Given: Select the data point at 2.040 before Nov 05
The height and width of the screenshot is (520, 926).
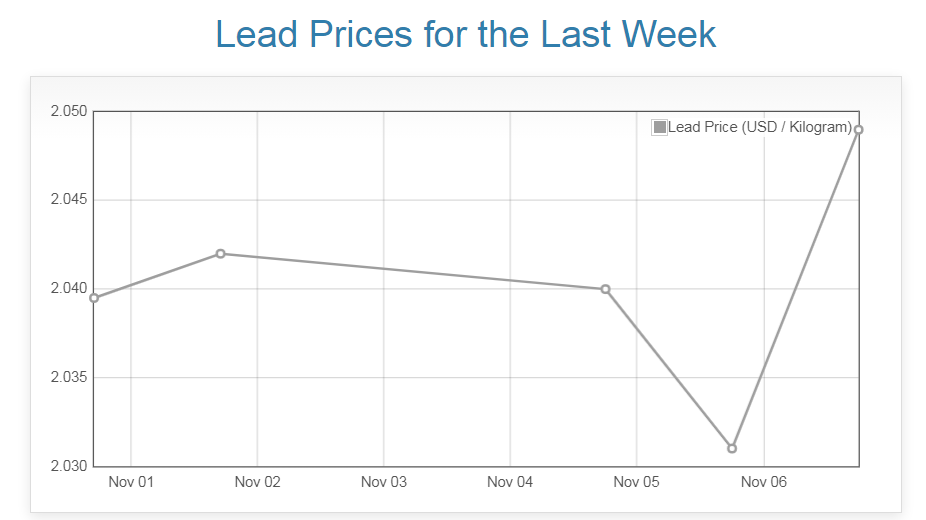Looking at the screenshot, I should click(x=605, y=289).
